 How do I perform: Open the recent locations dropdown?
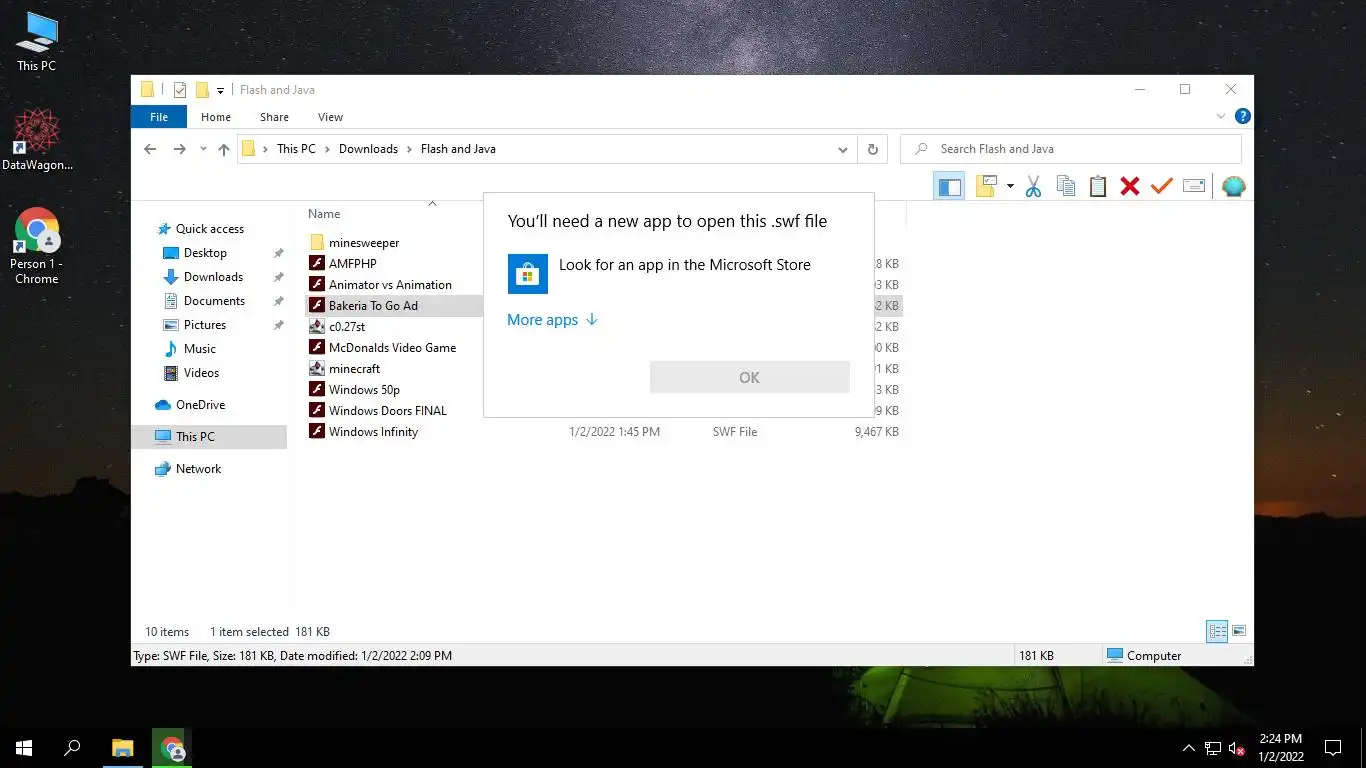(203, 149)
